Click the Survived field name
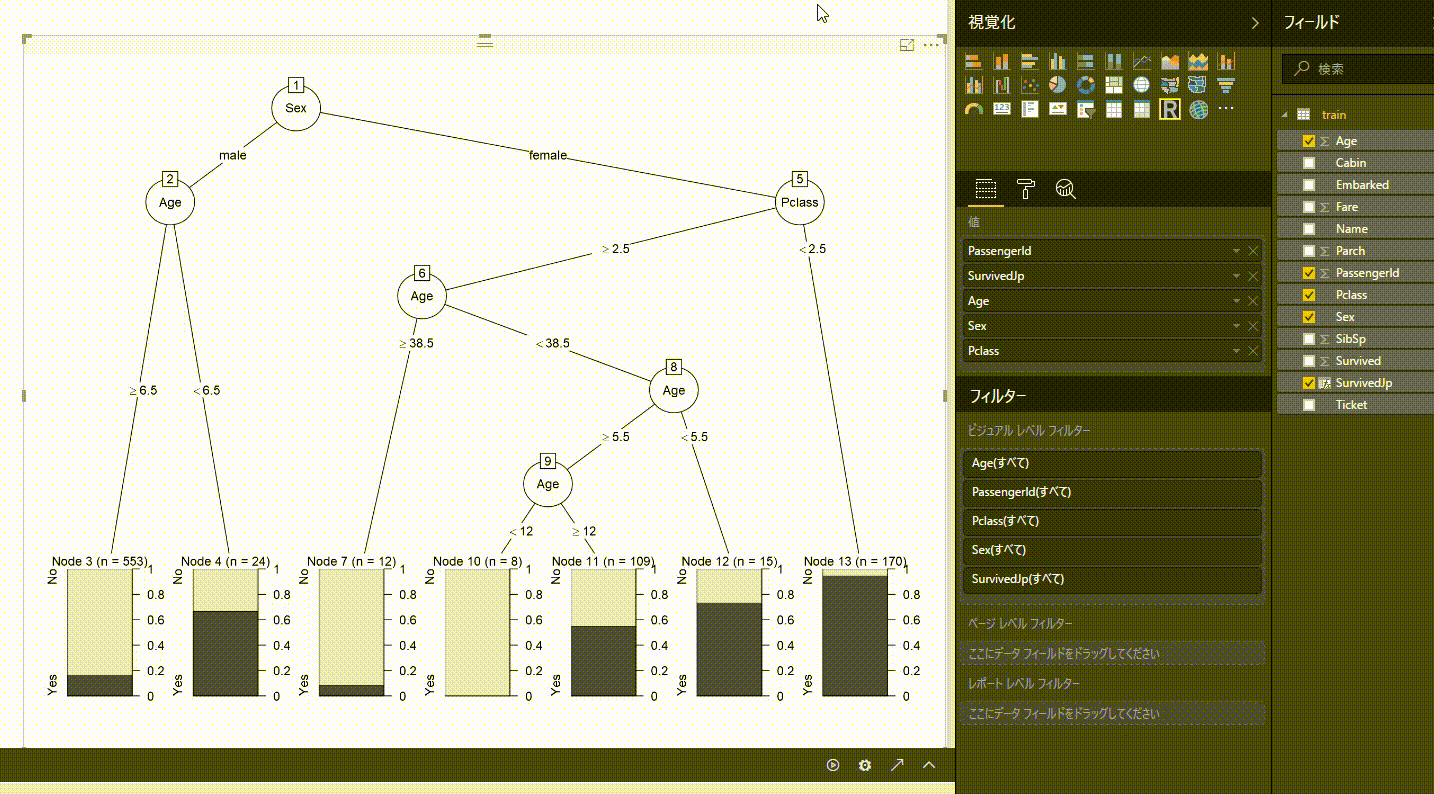The width and height of the screenshot is (1434, 794). coord(1358,361)
